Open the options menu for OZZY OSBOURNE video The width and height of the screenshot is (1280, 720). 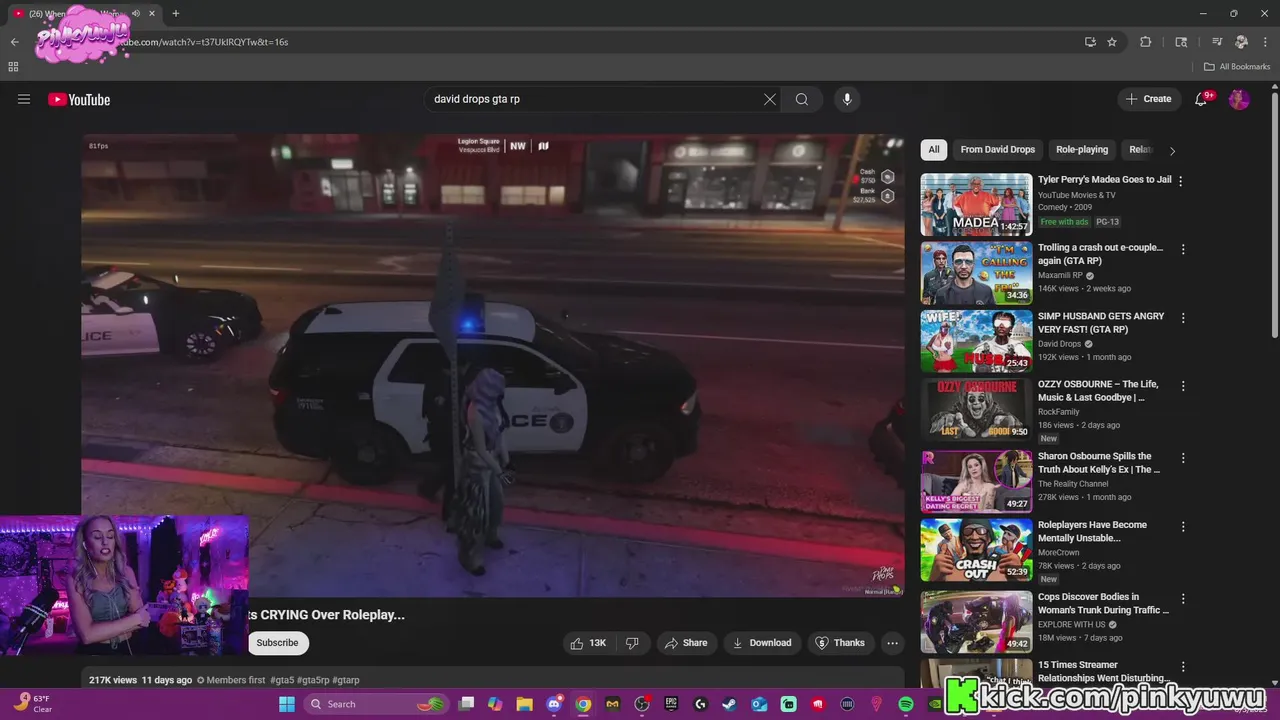pyautogui.click(x=1183, y=386)
